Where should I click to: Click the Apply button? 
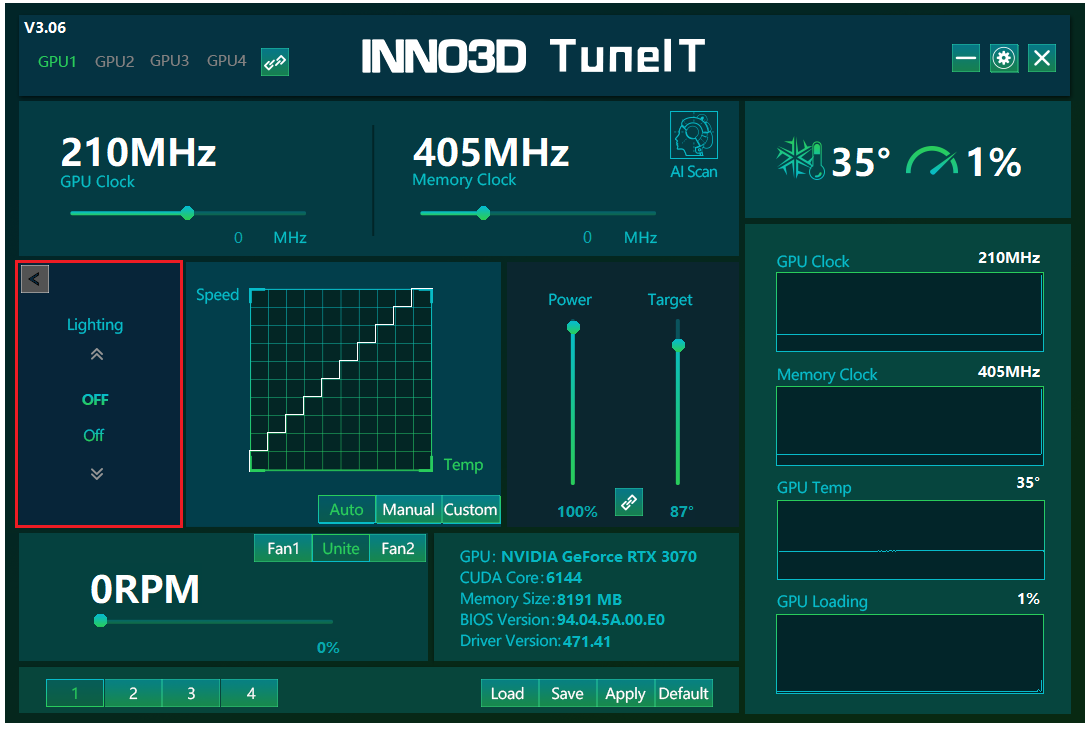(625, 693)
